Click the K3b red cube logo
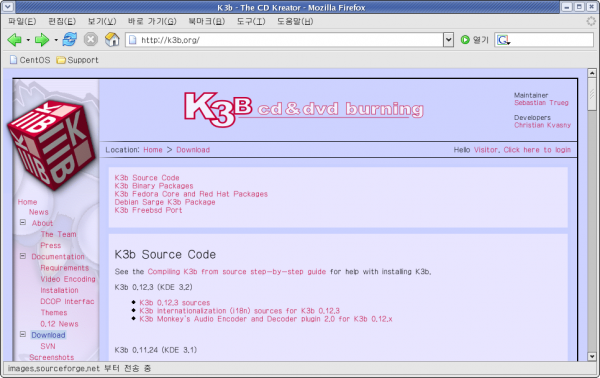This screenshot has width=600, height=378. point(52,145)
